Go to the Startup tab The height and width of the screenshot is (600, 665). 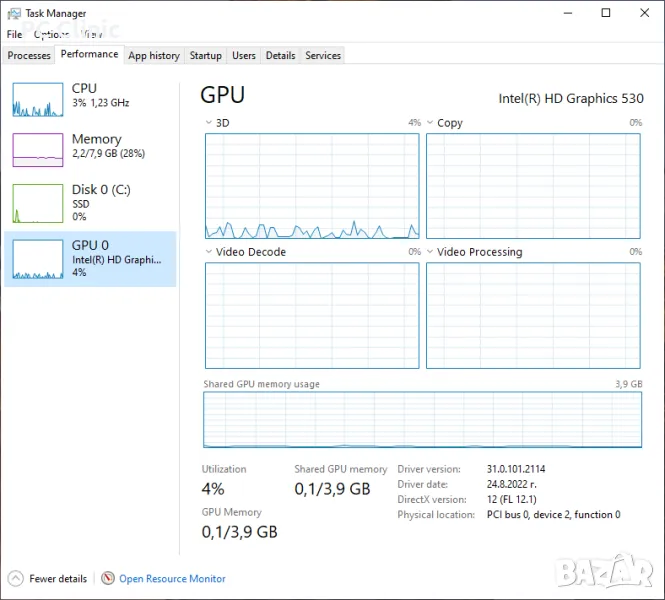pos(206,56)
